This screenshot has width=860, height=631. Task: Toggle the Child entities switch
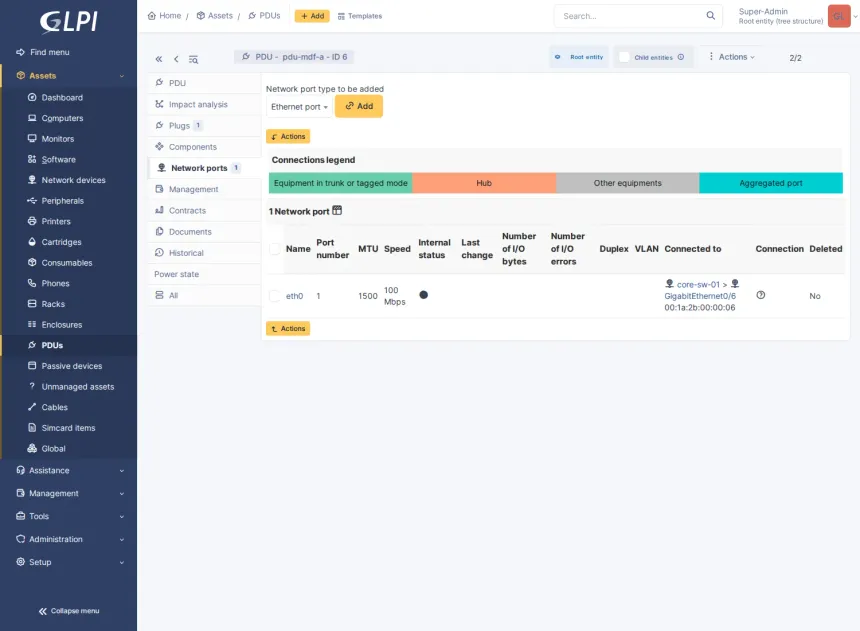tap(624, 57)
